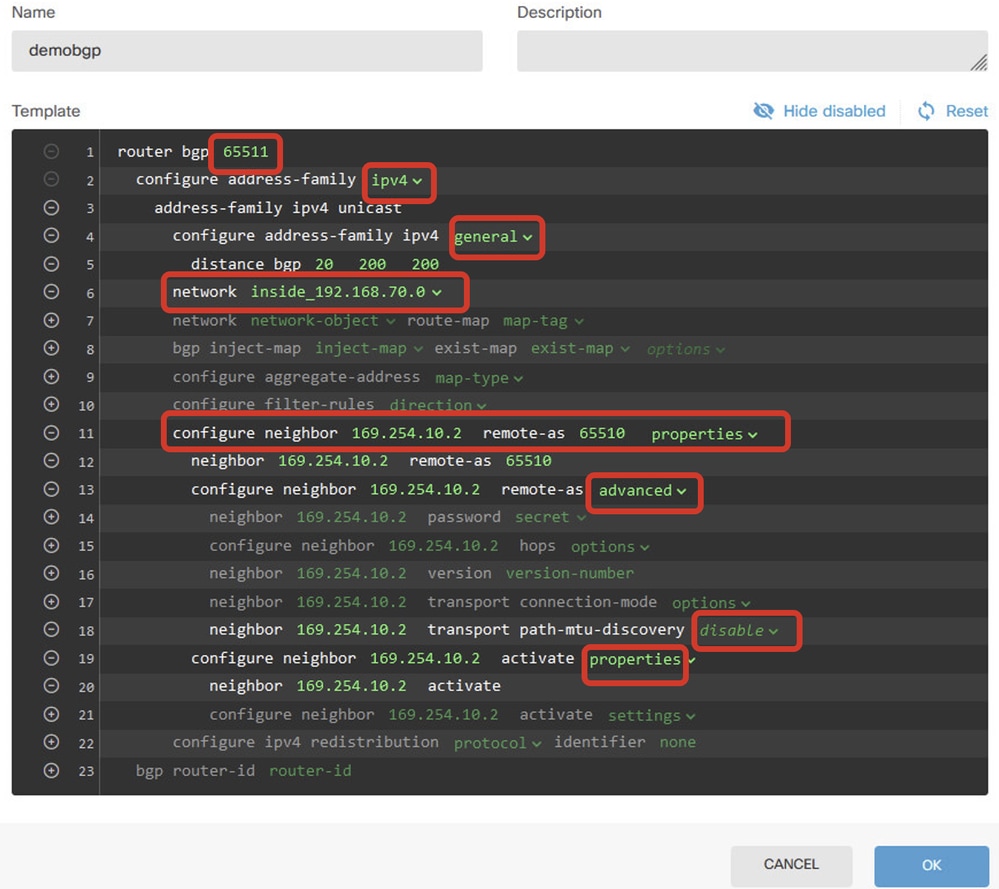Enable line 15 neighbor hops row
Viewport: 999px width, 889px height.
[x=51, y=545]
